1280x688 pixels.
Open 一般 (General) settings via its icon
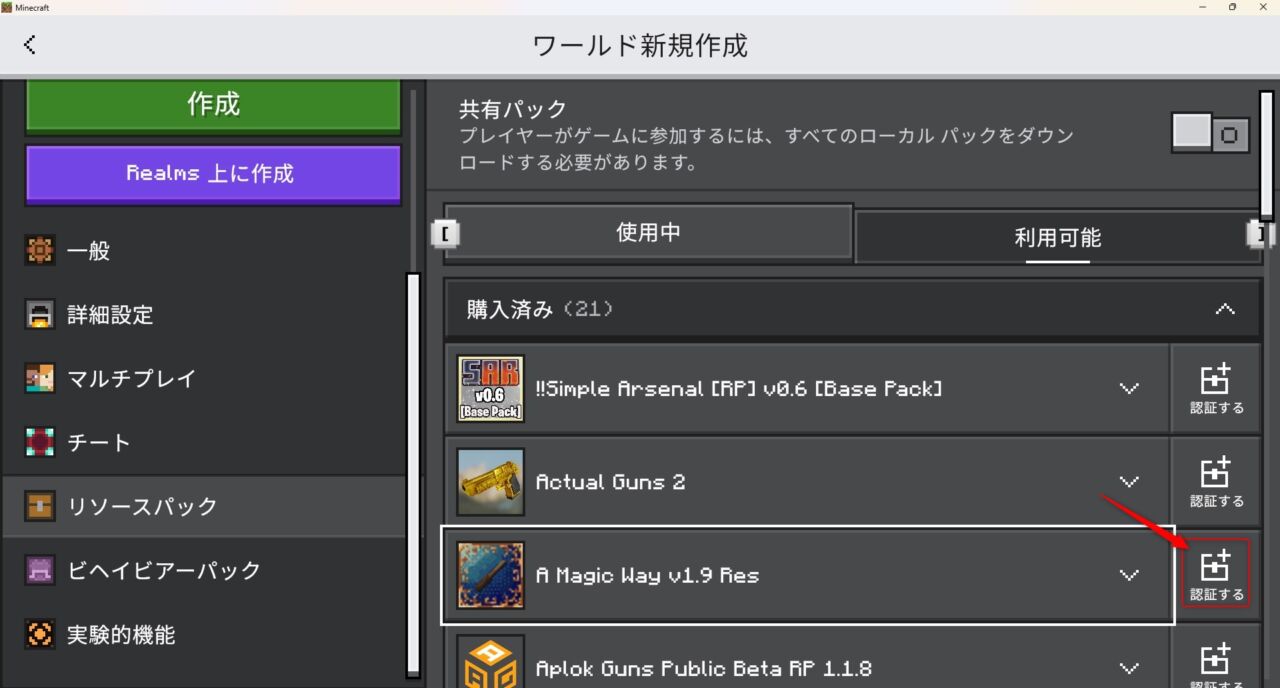[x=40, y=251]
